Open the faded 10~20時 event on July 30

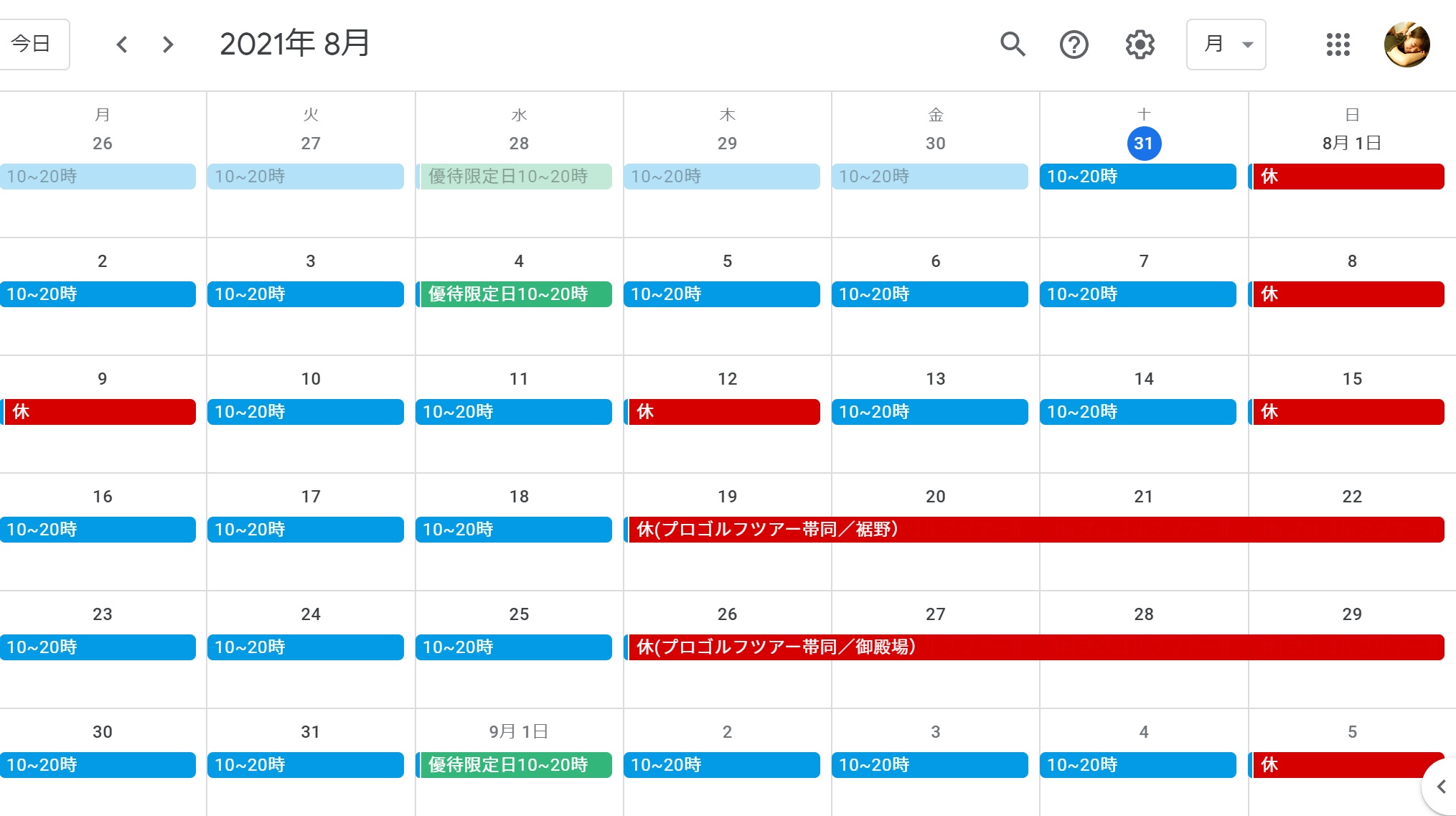pos(930,177)
